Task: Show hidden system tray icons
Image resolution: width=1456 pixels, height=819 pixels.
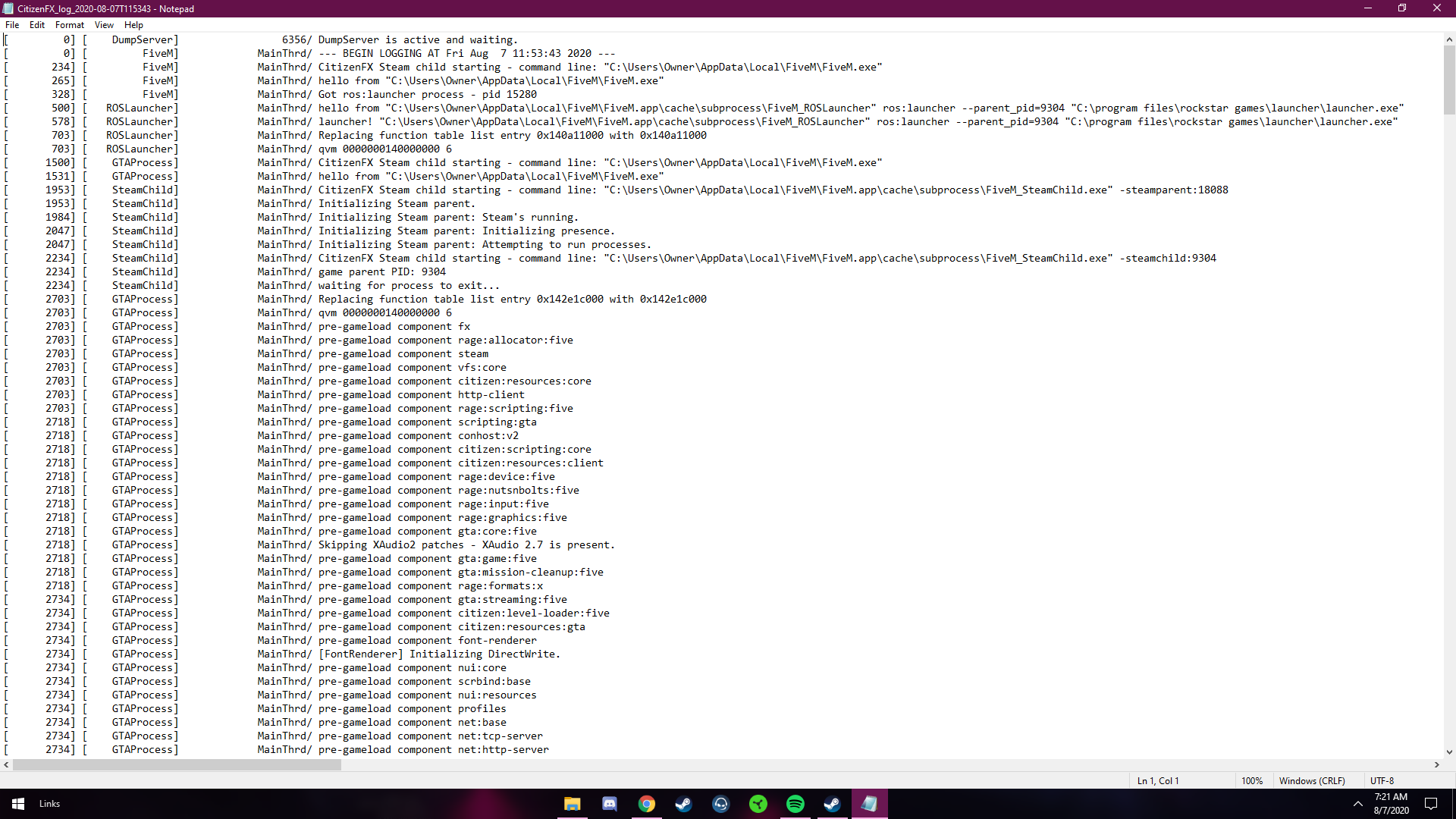Action: 1357,804
